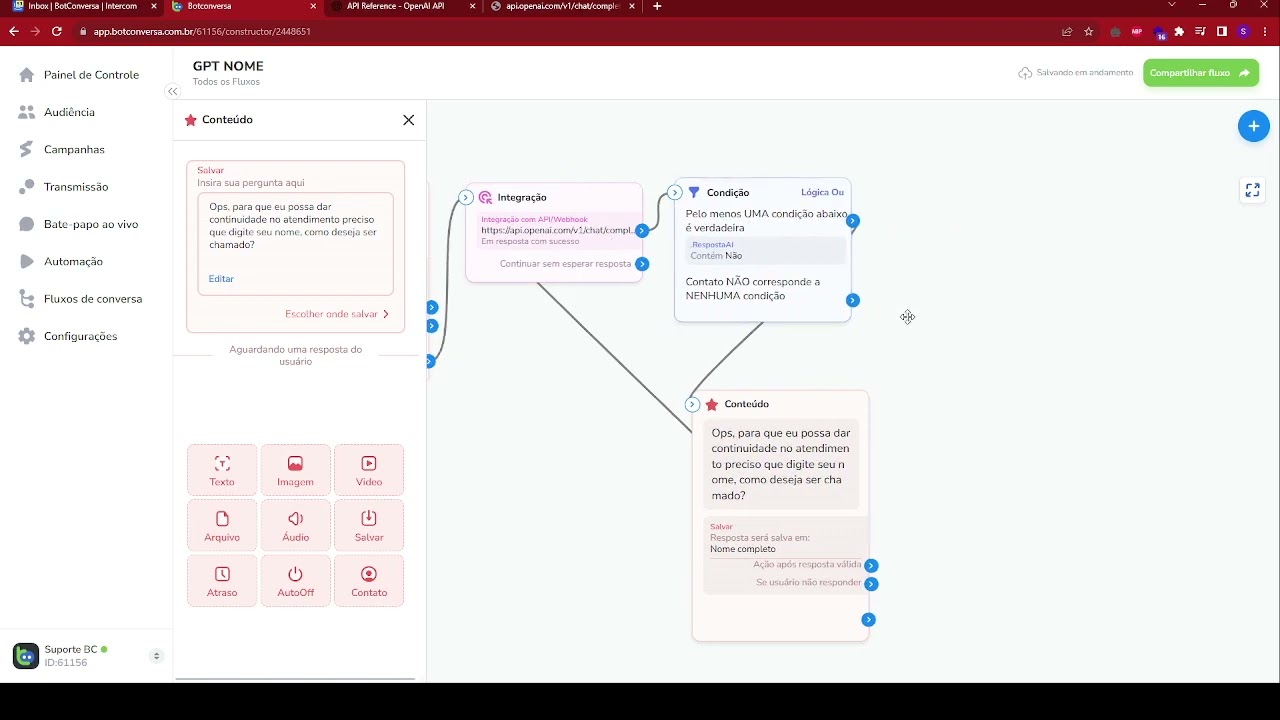Add a Contato block
The width and height of the screenshot is (1280, 720).
pyautogui.click(x=369, y=580)
